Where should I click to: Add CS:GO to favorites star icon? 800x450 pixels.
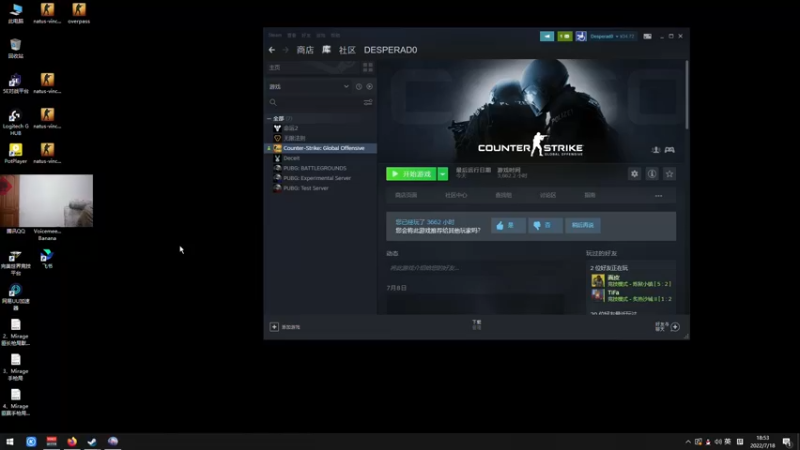(x=669, y=174)
